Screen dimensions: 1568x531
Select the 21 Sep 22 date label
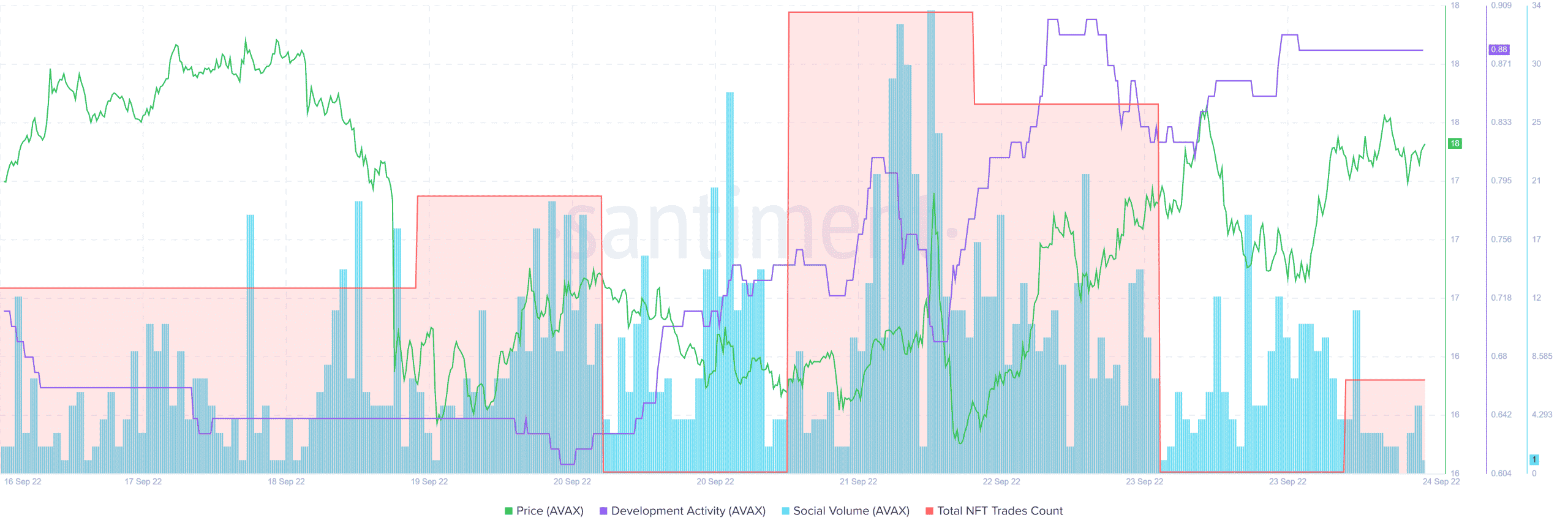click(858, 481)
